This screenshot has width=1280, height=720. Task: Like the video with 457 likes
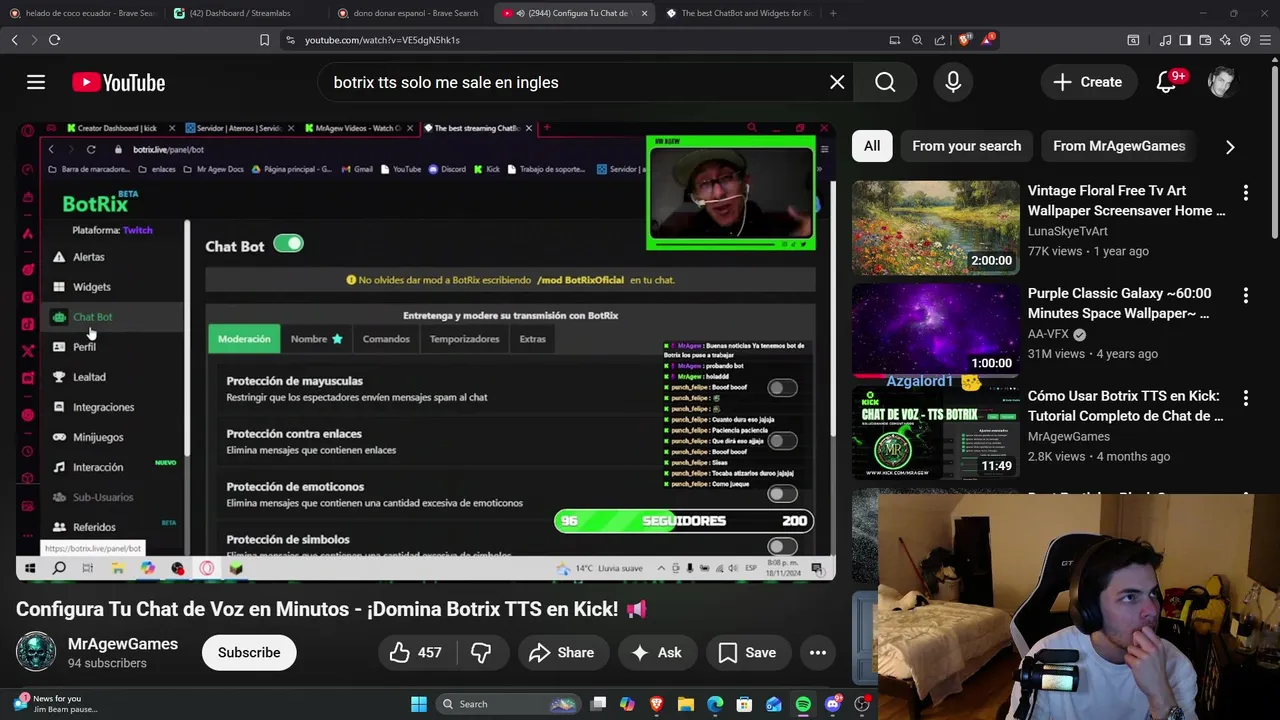tap(416, 652)
